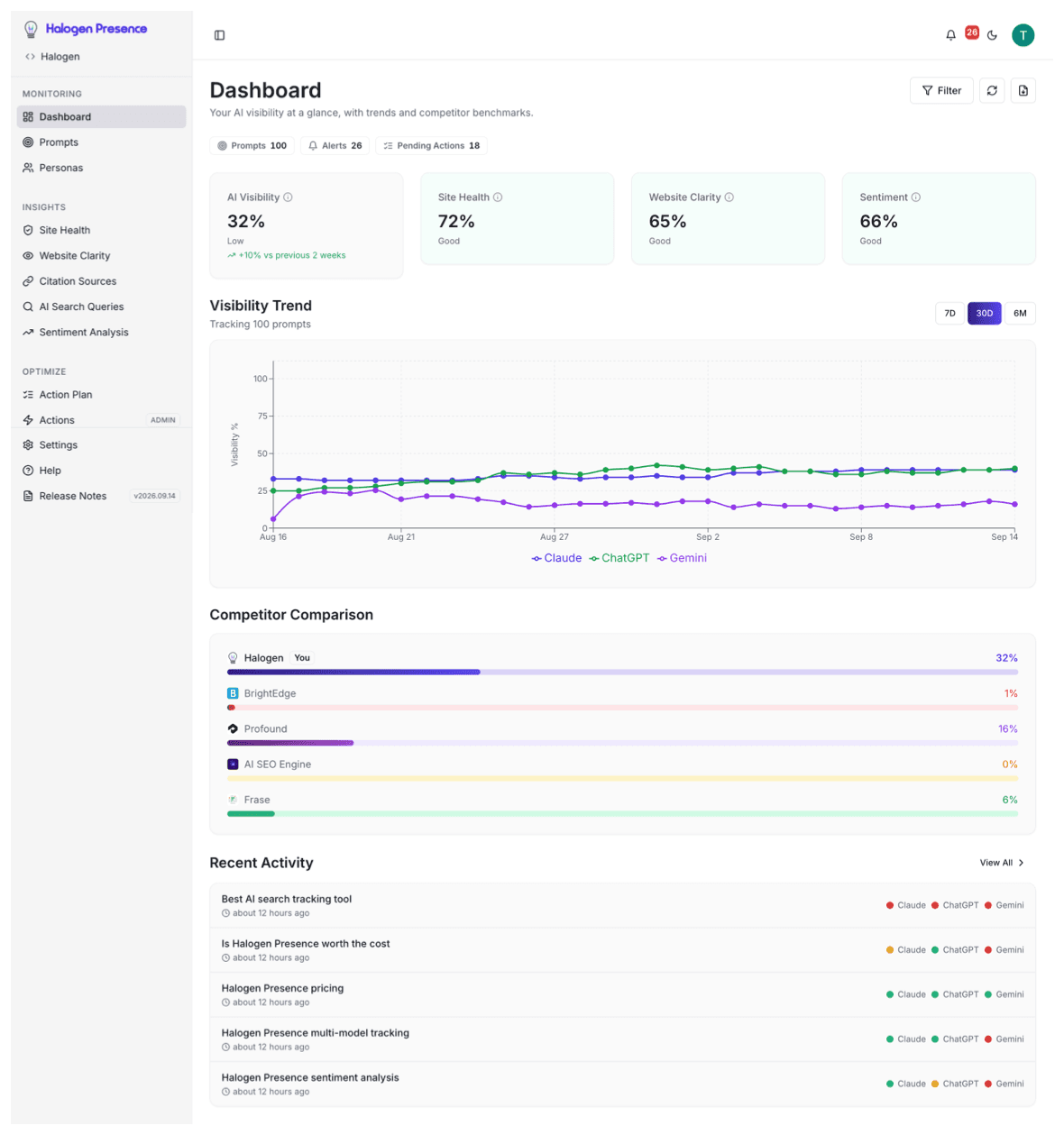Click AI Visibility info icon

coord(289,197)
